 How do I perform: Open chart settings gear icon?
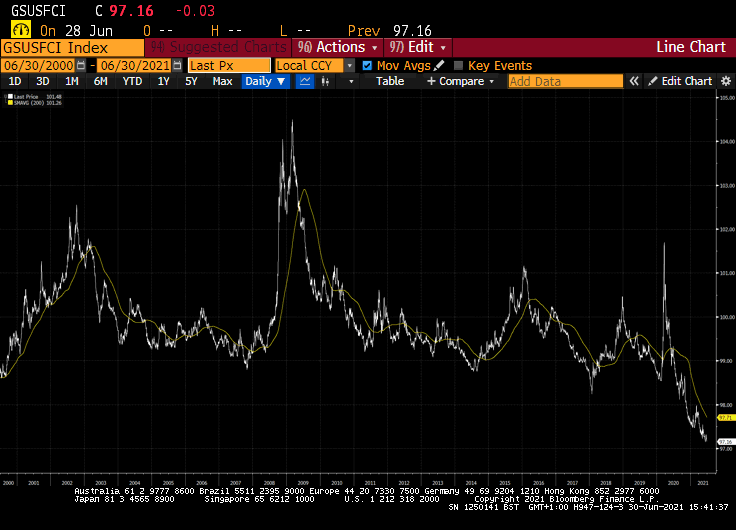click(x=726, y=81)
